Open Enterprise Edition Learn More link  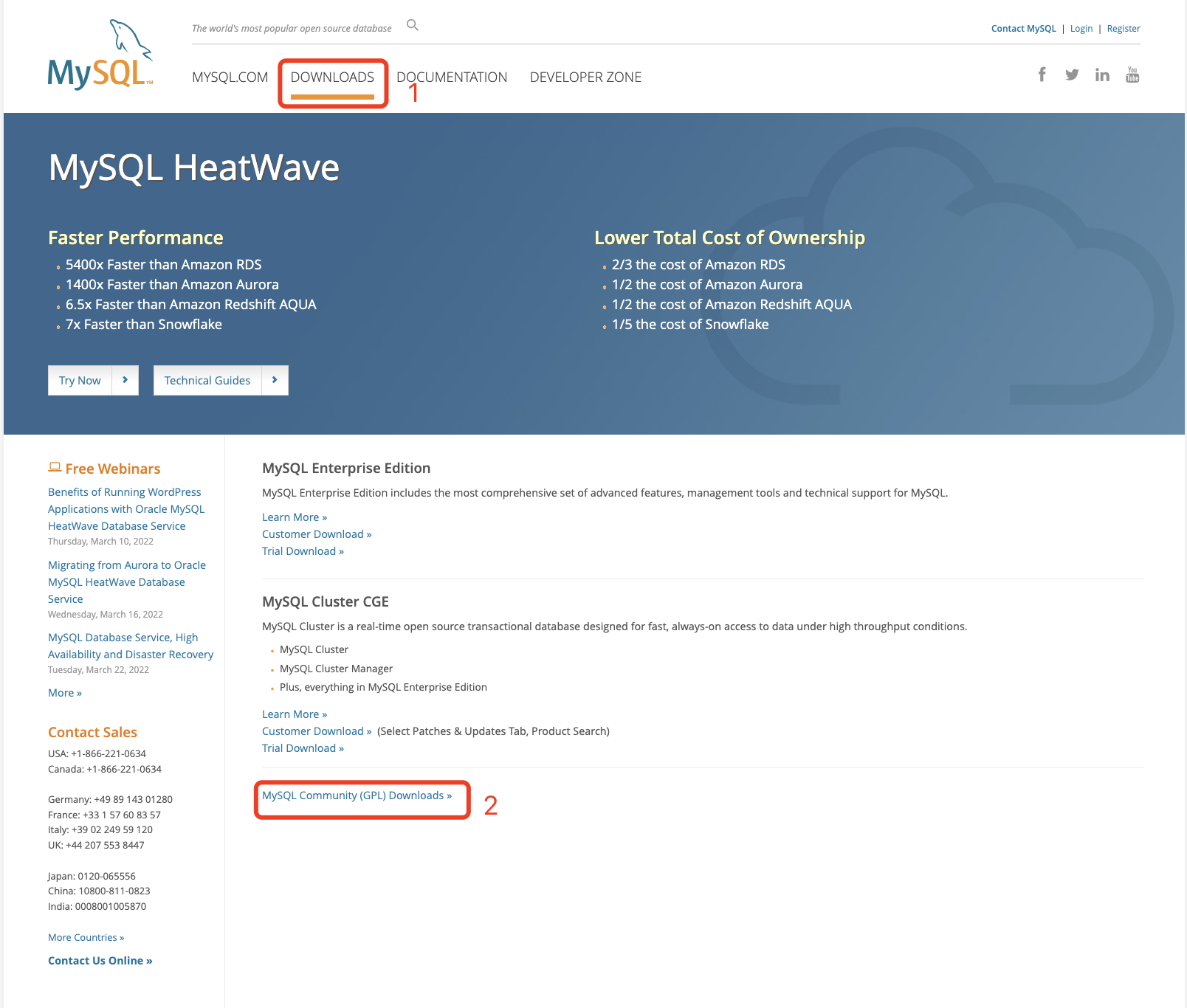point(295,517)
